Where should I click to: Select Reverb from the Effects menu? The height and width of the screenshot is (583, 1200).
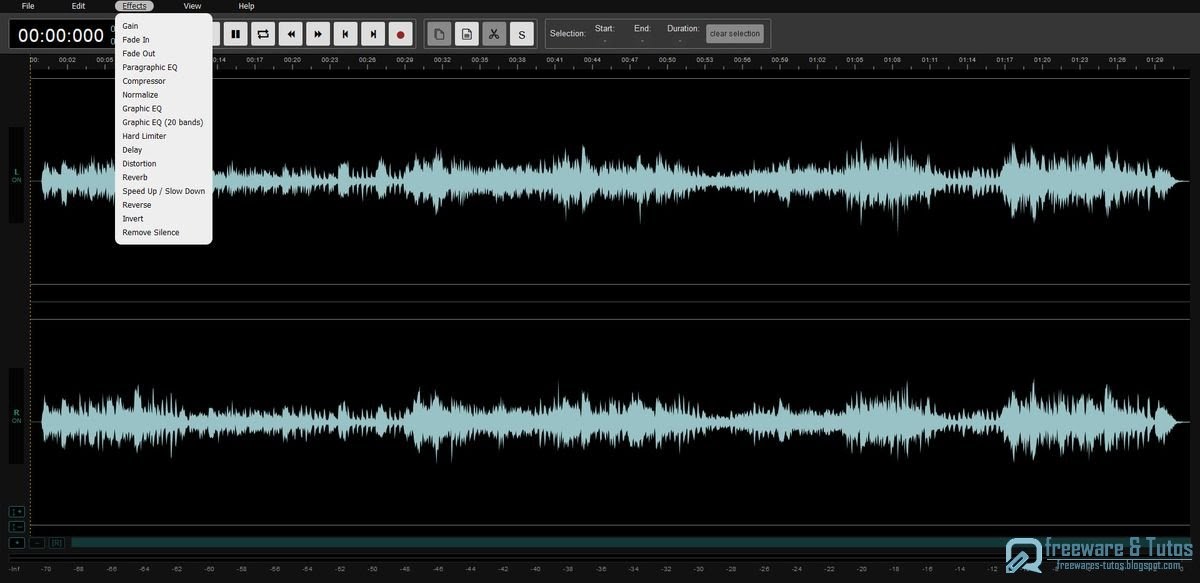coord(134,176)
